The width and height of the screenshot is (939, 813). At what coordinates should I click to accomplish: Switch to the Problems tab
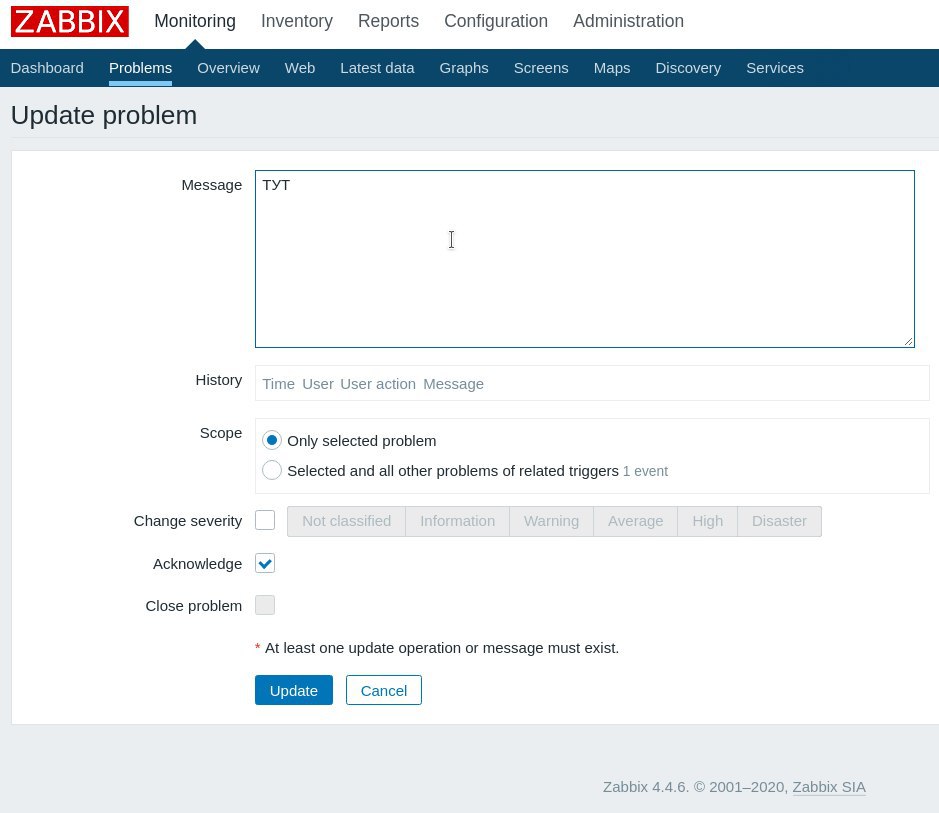tap(140, 68)
